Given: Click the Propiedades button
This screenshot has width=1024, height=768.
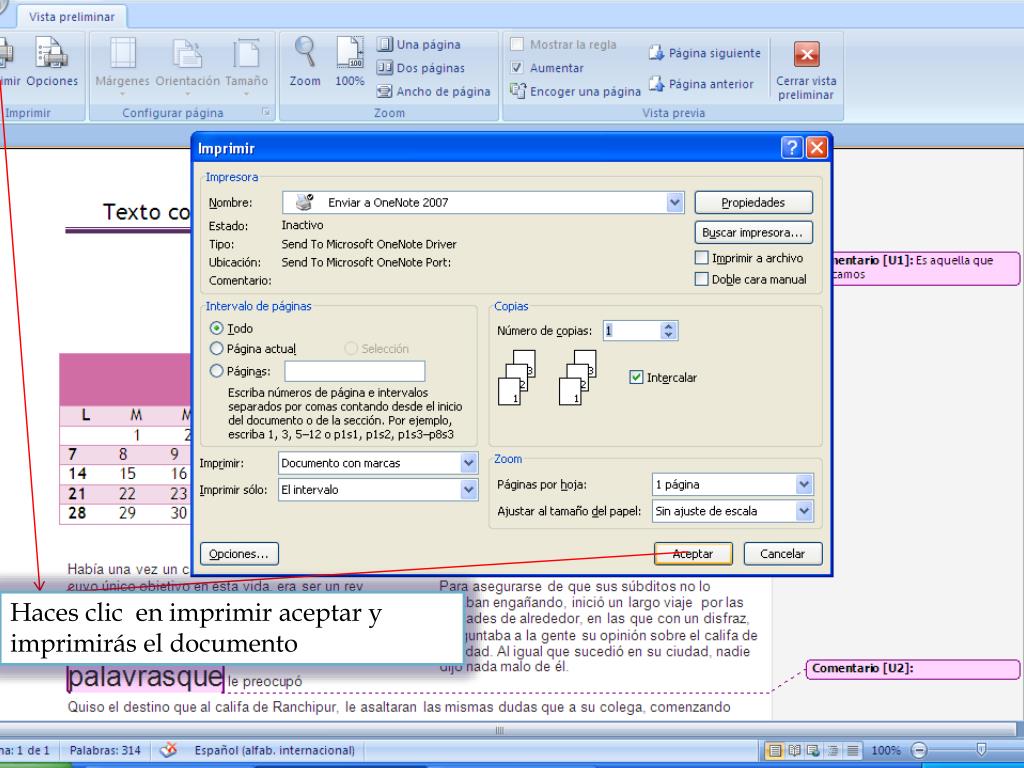Looking at the screenshot, I should (753, 202).
